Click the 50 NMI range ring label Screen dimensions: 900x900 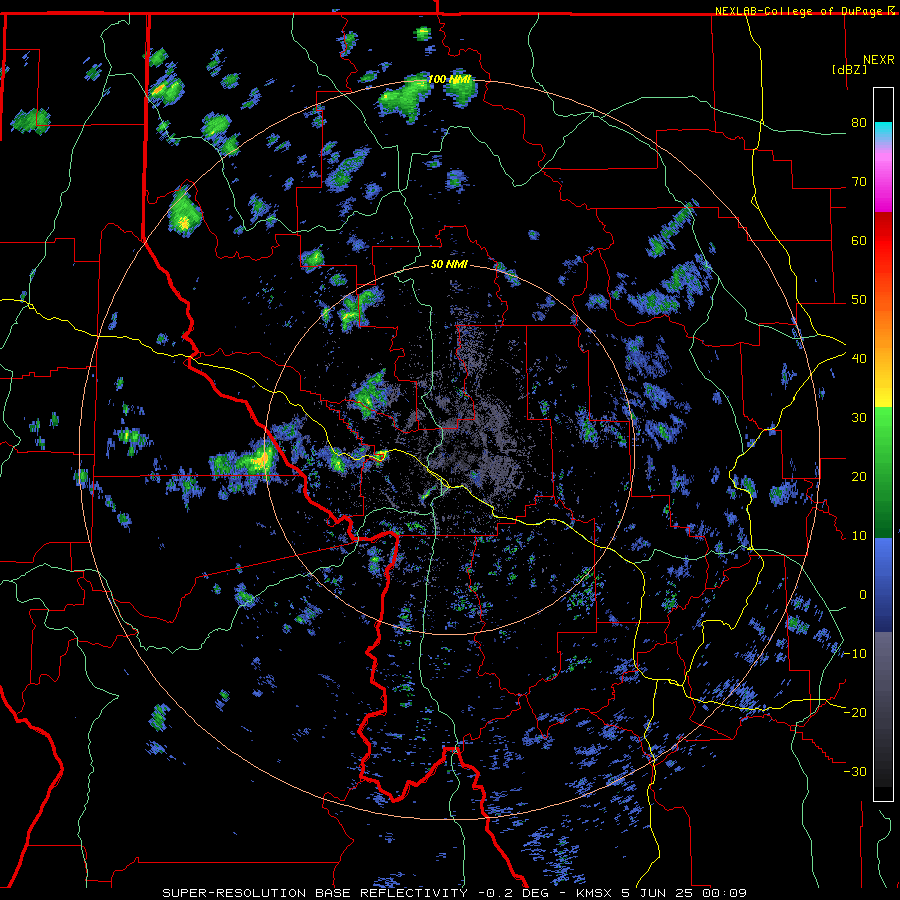pyautogui.click(x=449, y=265)
